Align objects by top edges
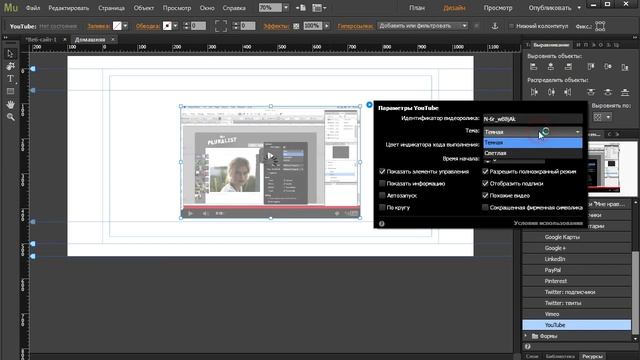This screenshot has height=360, width=640. coord(591,67)
